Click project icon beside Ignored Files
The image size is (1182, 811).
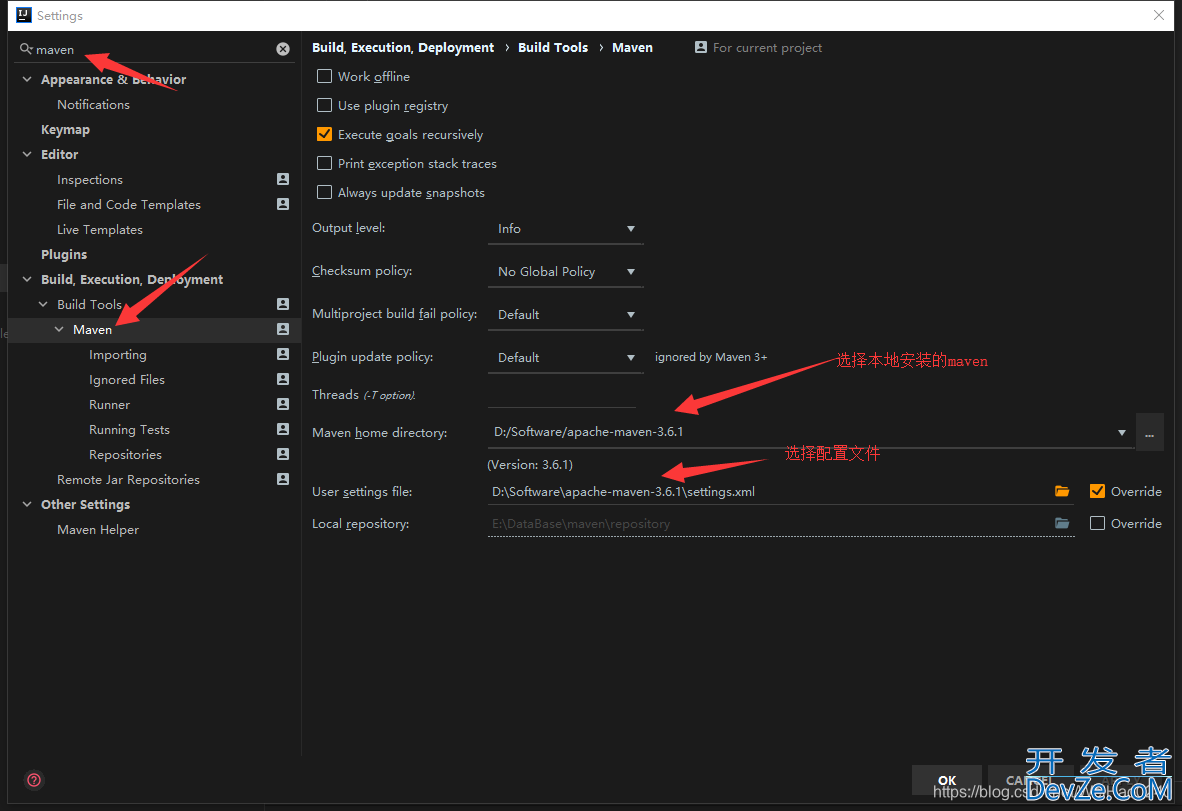point(283,379)
